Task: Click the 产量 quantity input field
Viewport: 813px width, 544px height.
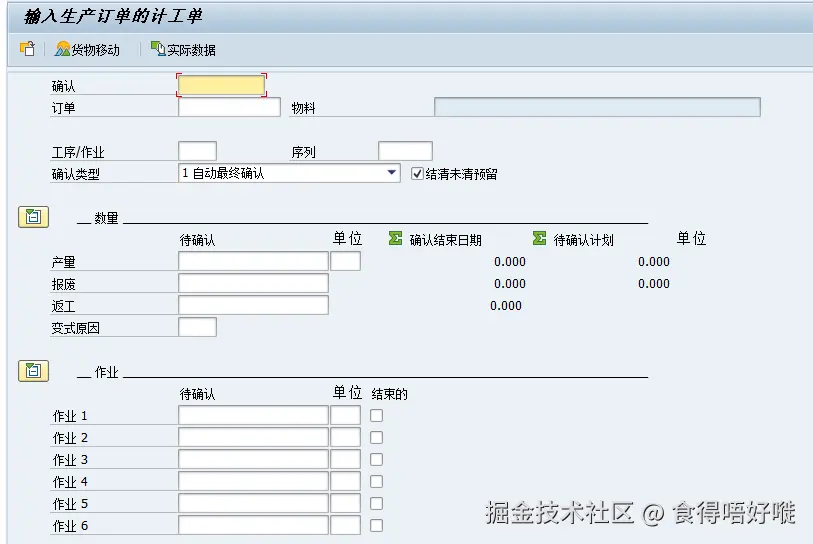Action: 254,261
